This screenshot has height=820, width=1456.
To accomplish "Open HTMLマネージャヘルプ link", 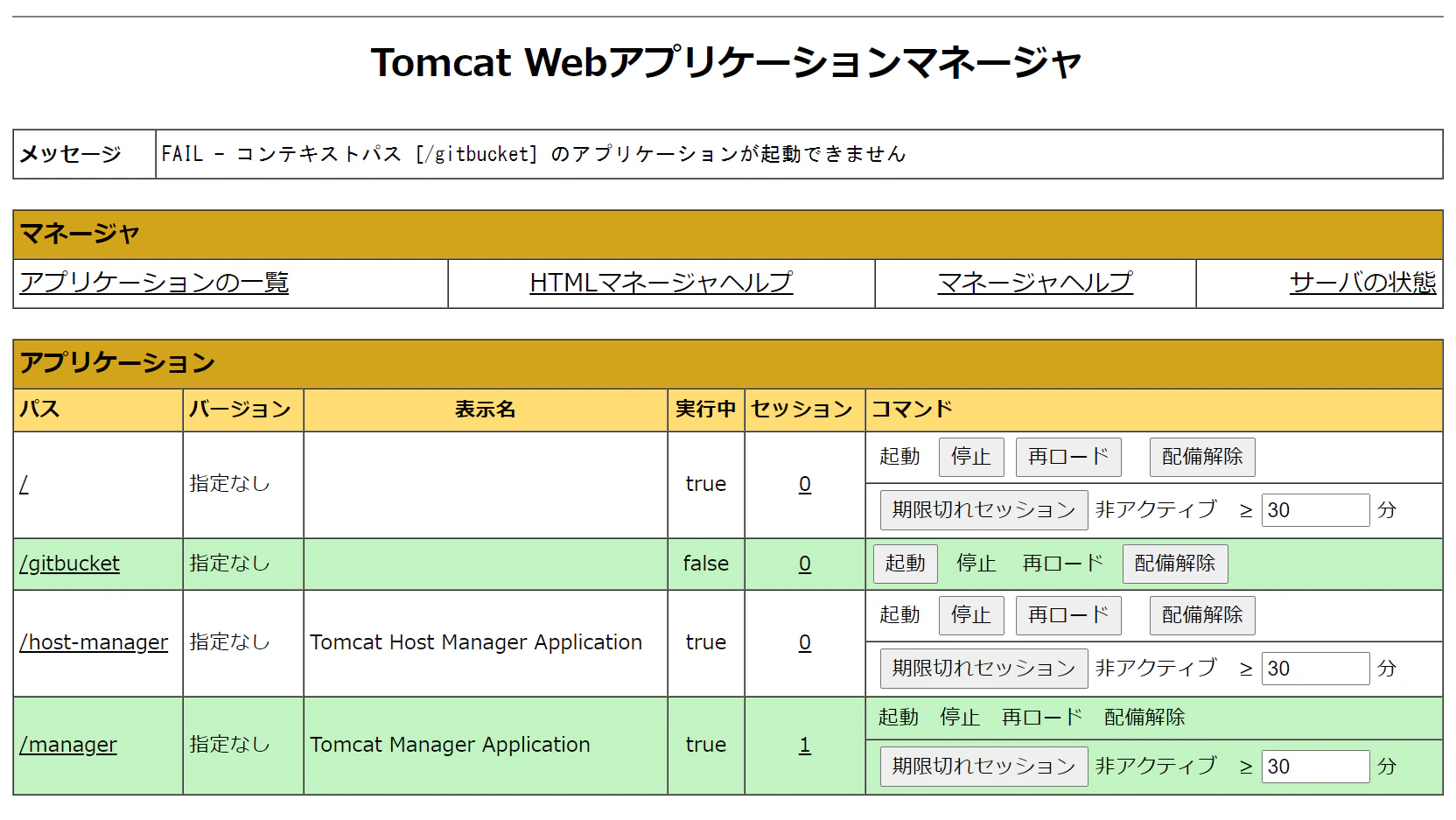I will pyautogui.click(x=660, y=282).
